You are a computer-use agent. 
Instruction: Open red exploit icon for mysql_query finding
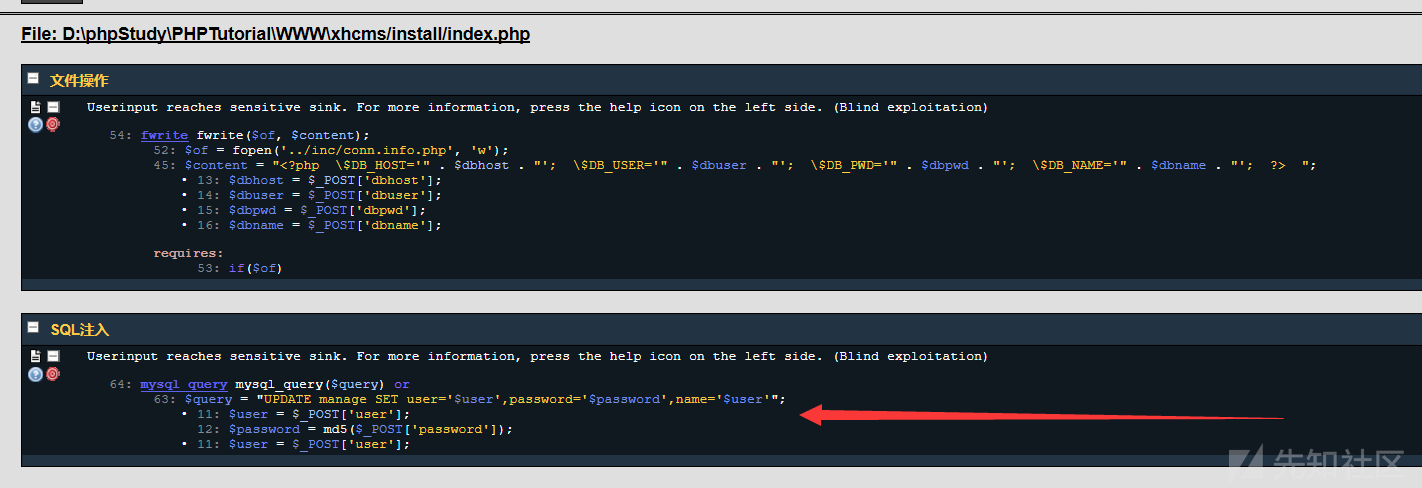[53, 374]
